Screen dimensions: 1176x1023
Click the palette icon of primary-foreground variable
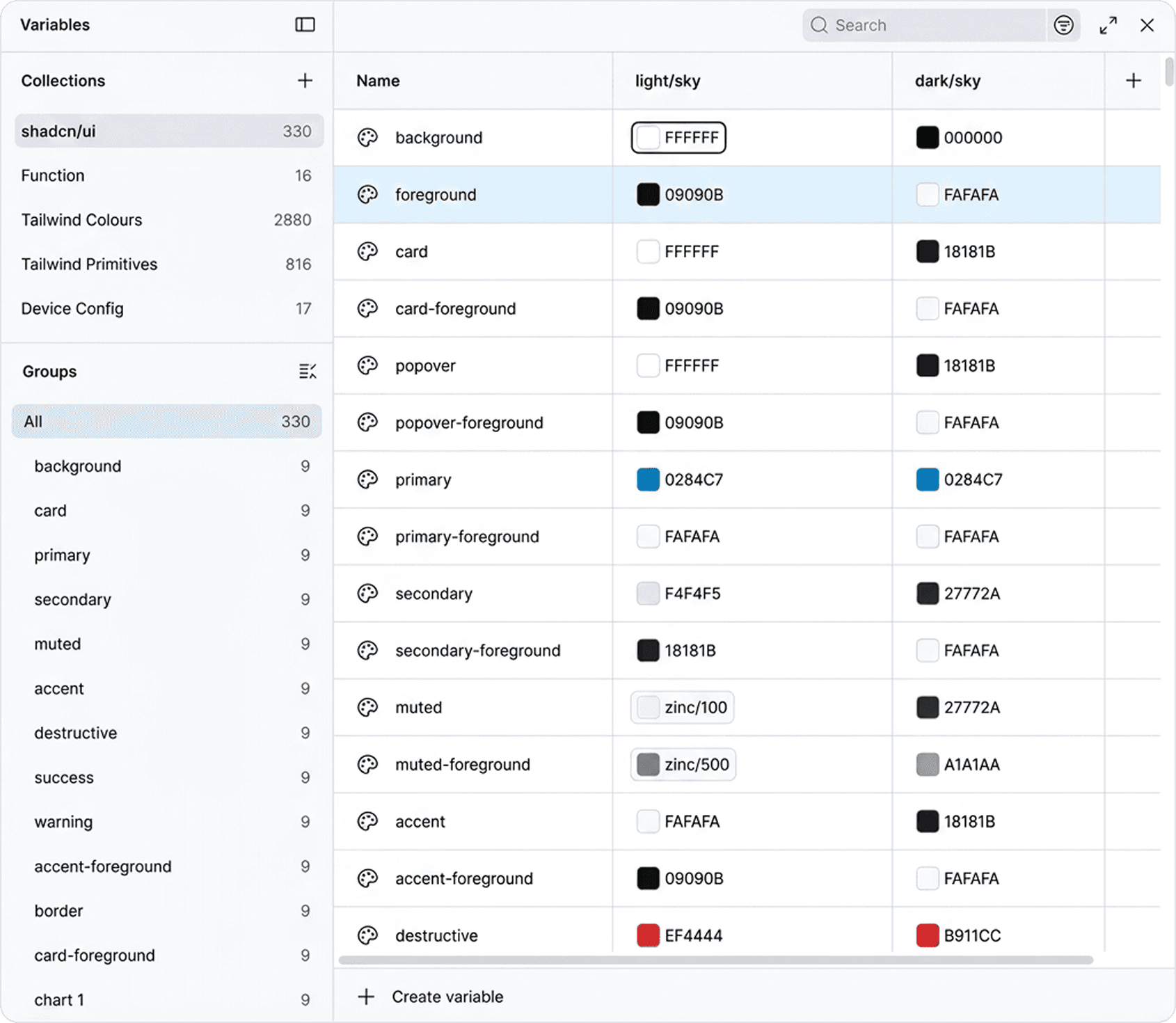click(367, 537)
